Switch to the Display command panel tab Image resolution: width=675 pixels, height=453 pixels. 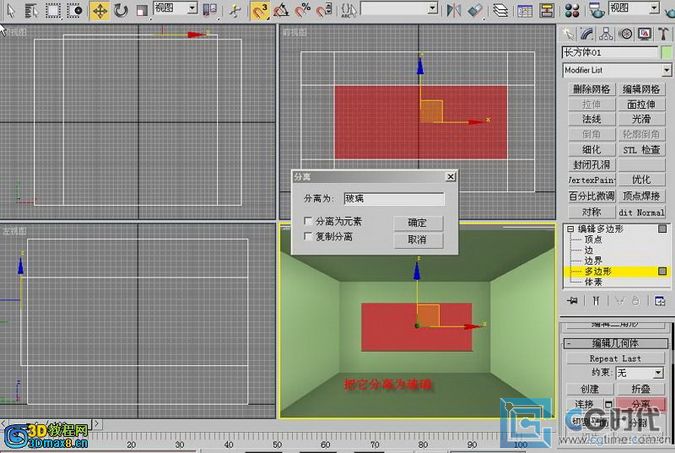point(644,34)
